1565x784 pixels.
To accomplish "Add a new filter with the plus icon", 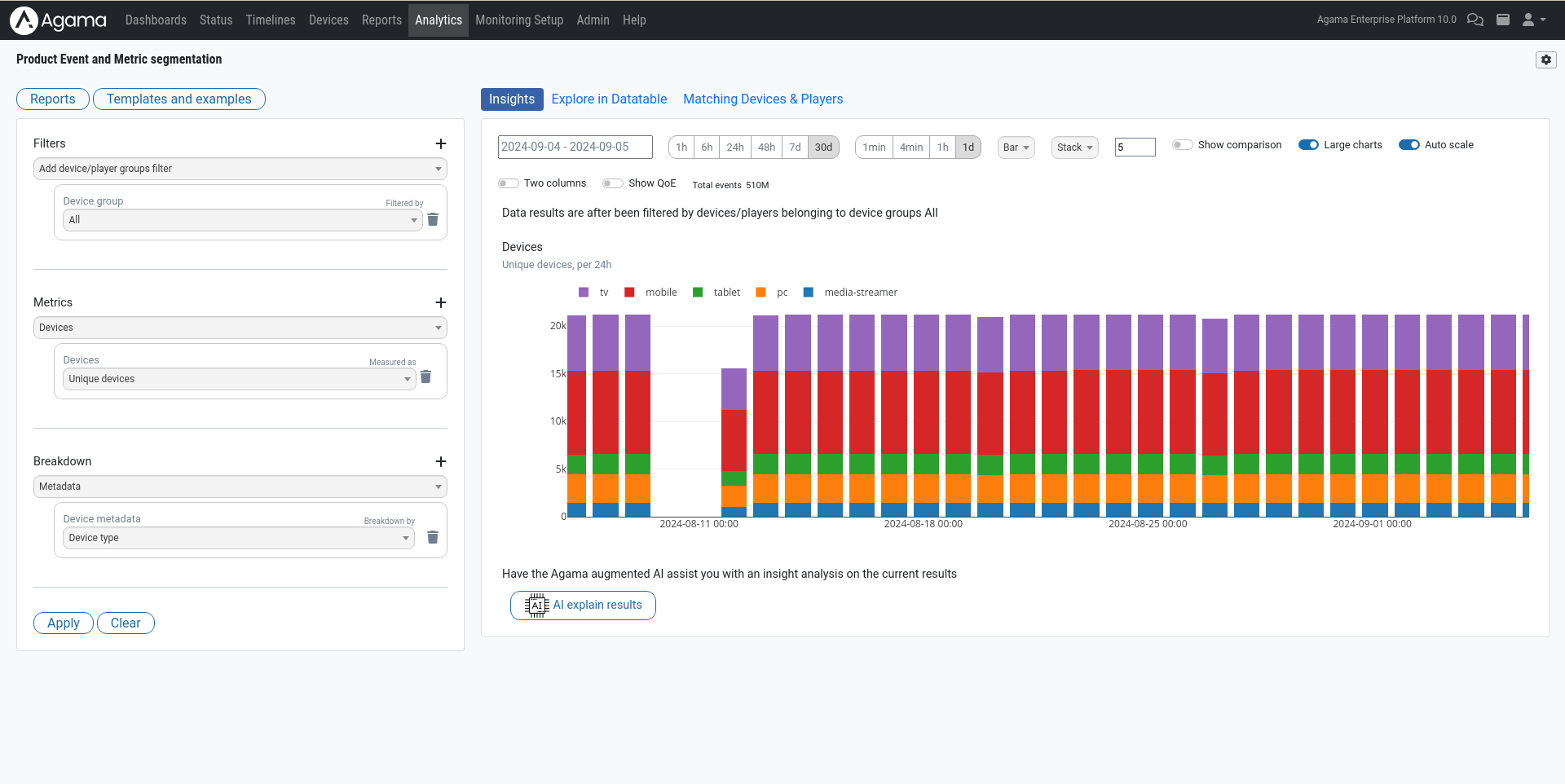I will click(x=441, y=143).
